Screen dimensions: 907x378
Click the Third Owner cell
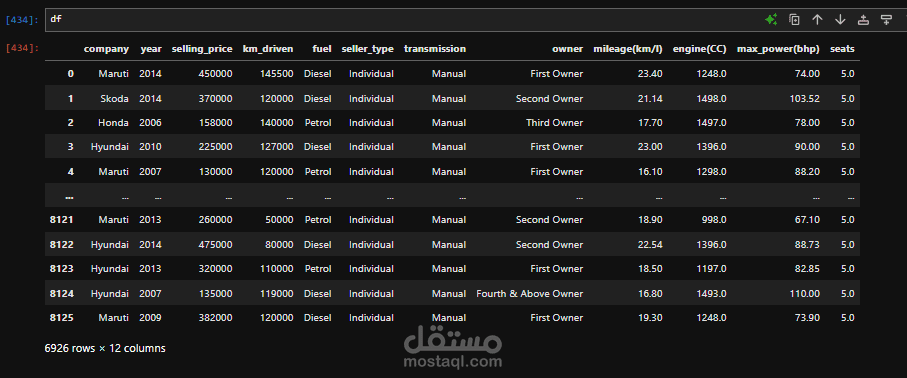click(555, 123)
